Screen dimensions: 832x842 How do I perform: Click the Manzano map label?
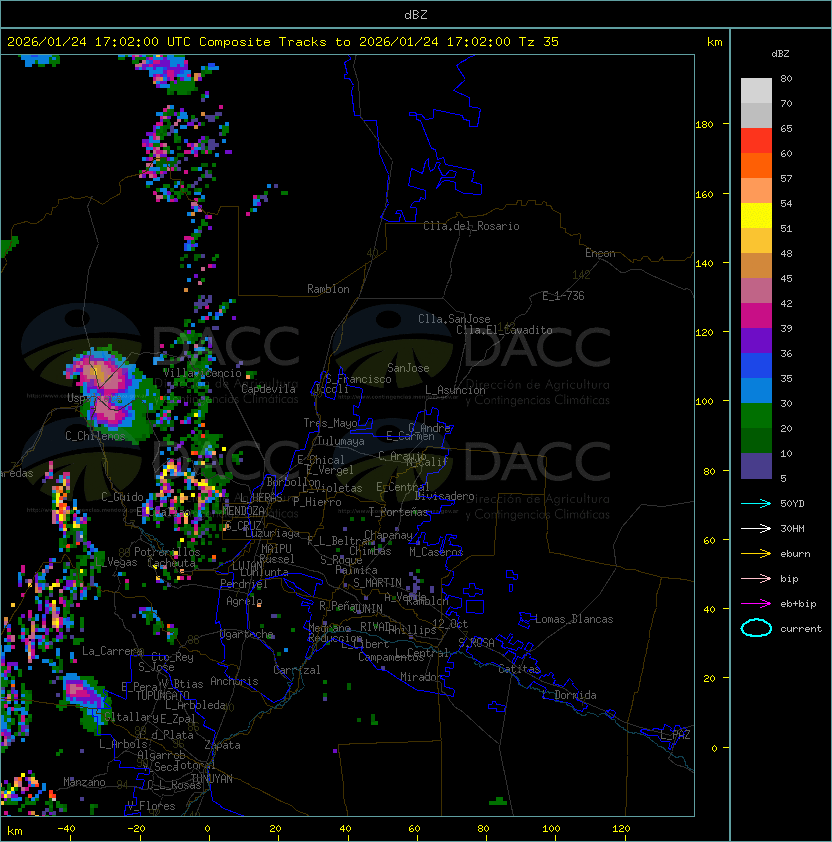[x=84, y=782]
